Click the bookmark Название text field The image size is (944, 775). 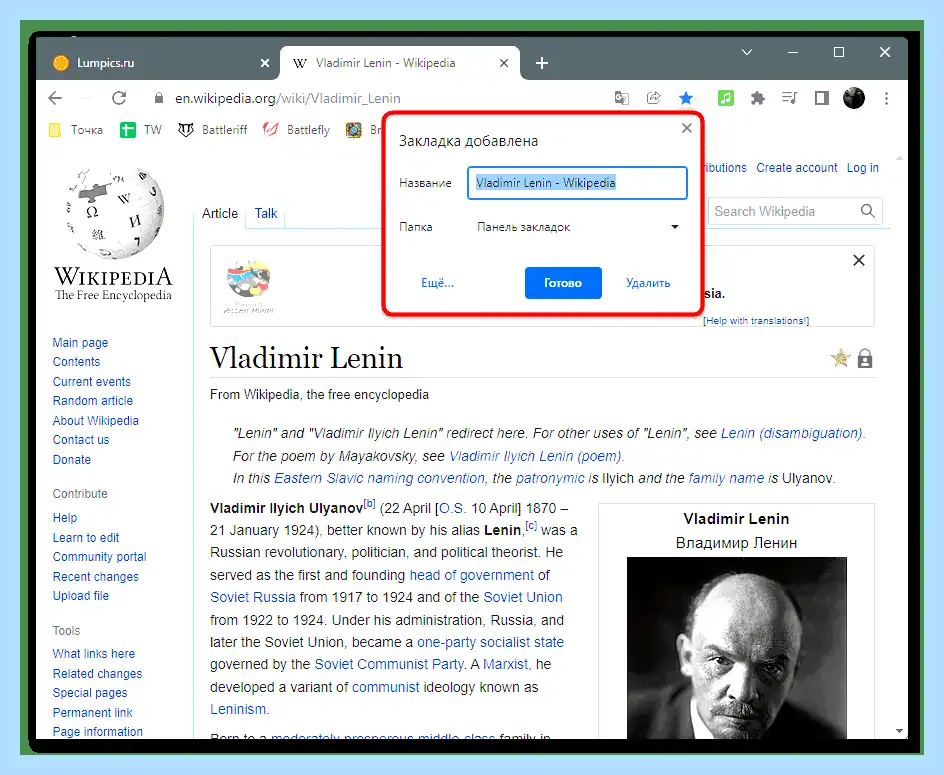click(577, 183)
